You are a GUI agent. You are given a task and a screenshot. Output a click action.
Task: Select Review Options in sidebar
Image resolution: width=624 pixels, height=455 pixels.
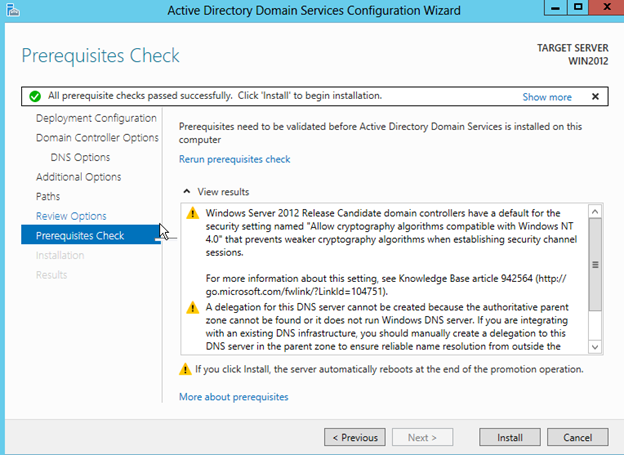(70, 216)
